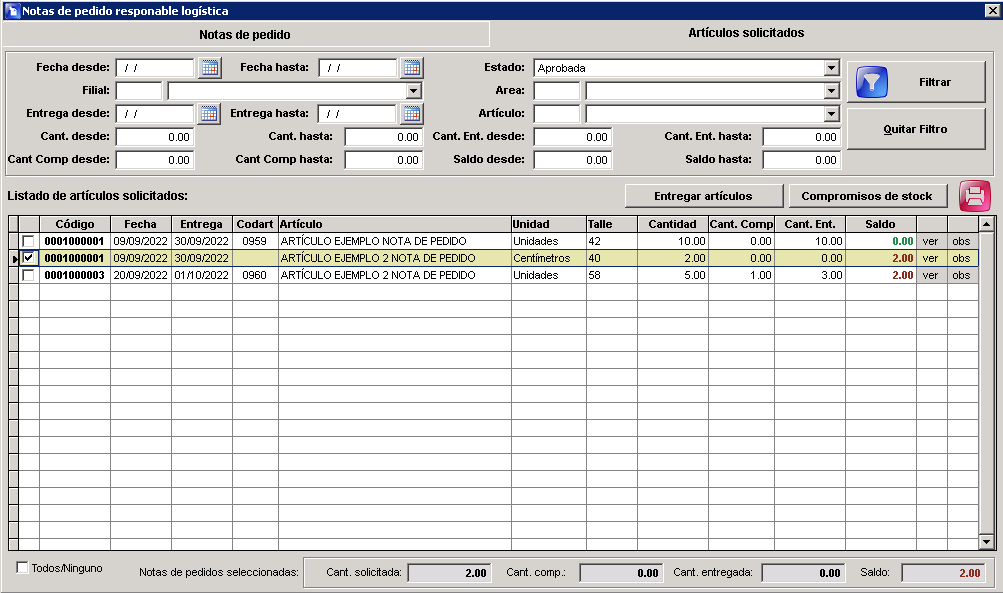Image resolution: width=1003 pixels, height=593 pixels.
Task: Click the Quitar Filtro button
Action: (916, 129)
